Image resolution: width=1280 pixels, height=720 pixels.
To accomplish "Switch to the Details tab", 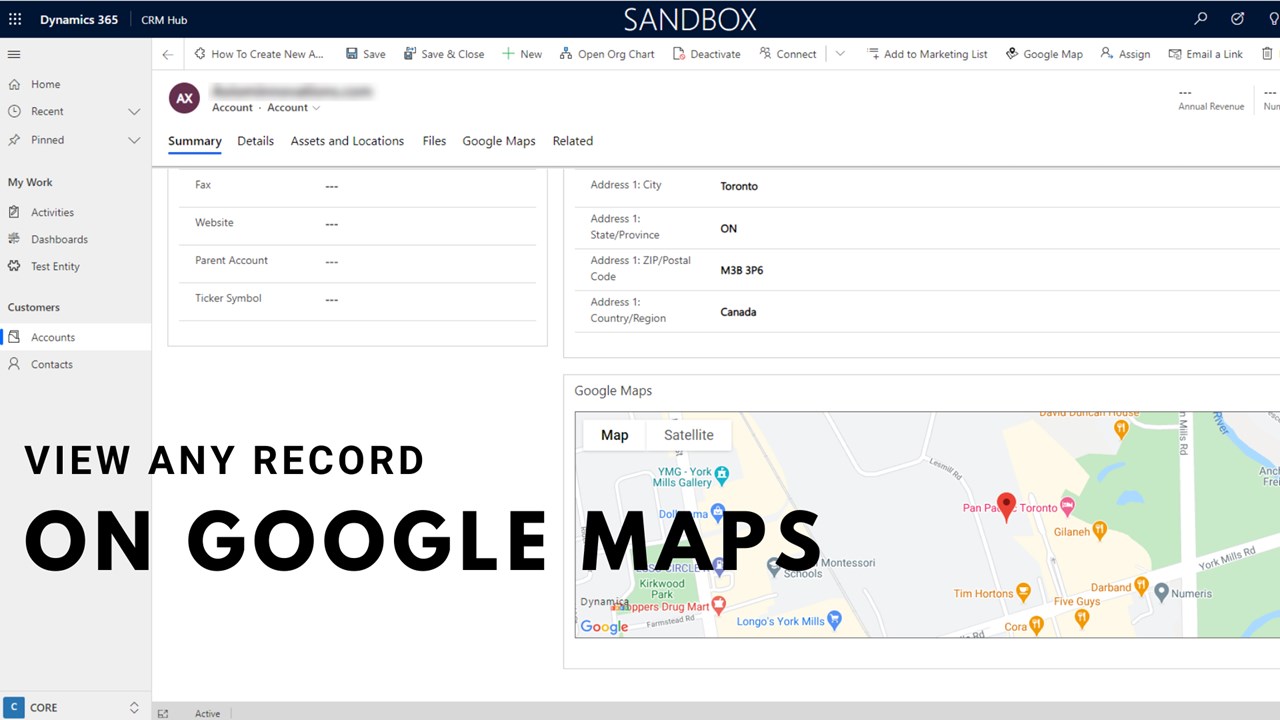I will point(255,141).
